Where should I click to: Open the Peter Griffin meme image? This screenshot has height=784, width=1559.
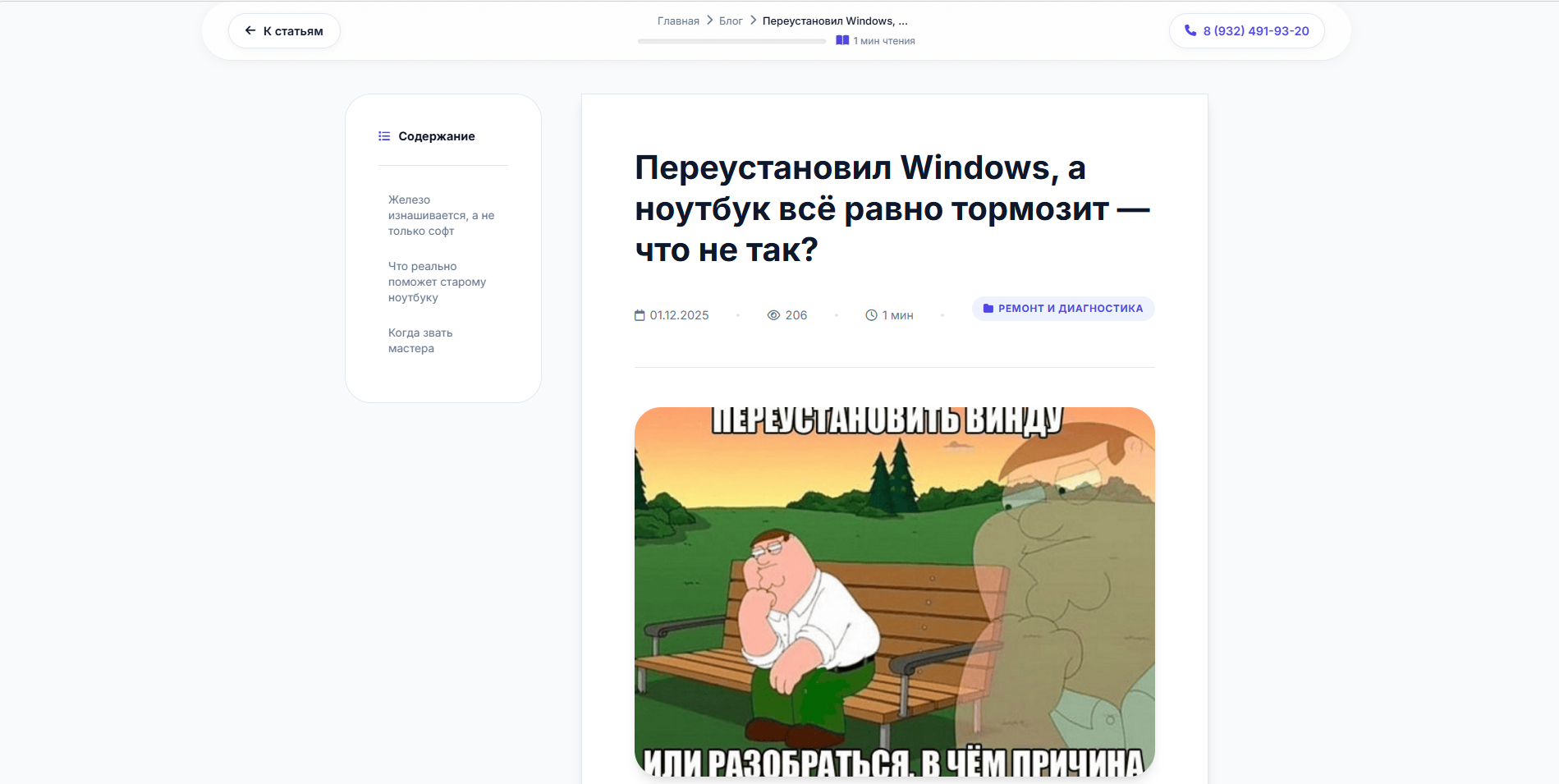894,592
